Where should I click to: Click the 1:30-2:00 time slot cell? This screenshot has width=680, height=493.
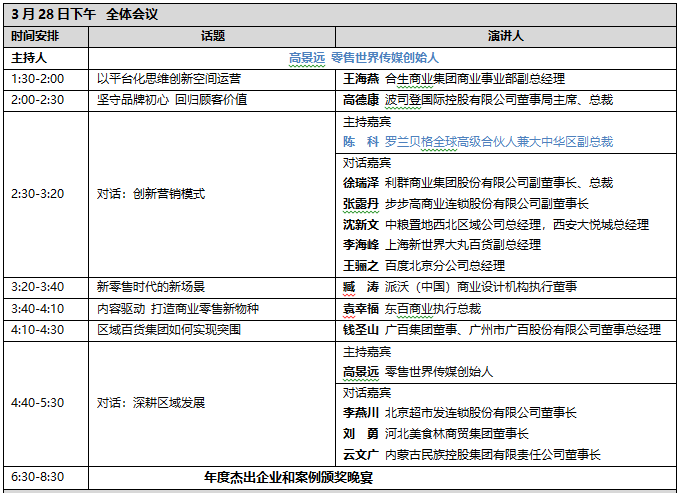(38, 78)
